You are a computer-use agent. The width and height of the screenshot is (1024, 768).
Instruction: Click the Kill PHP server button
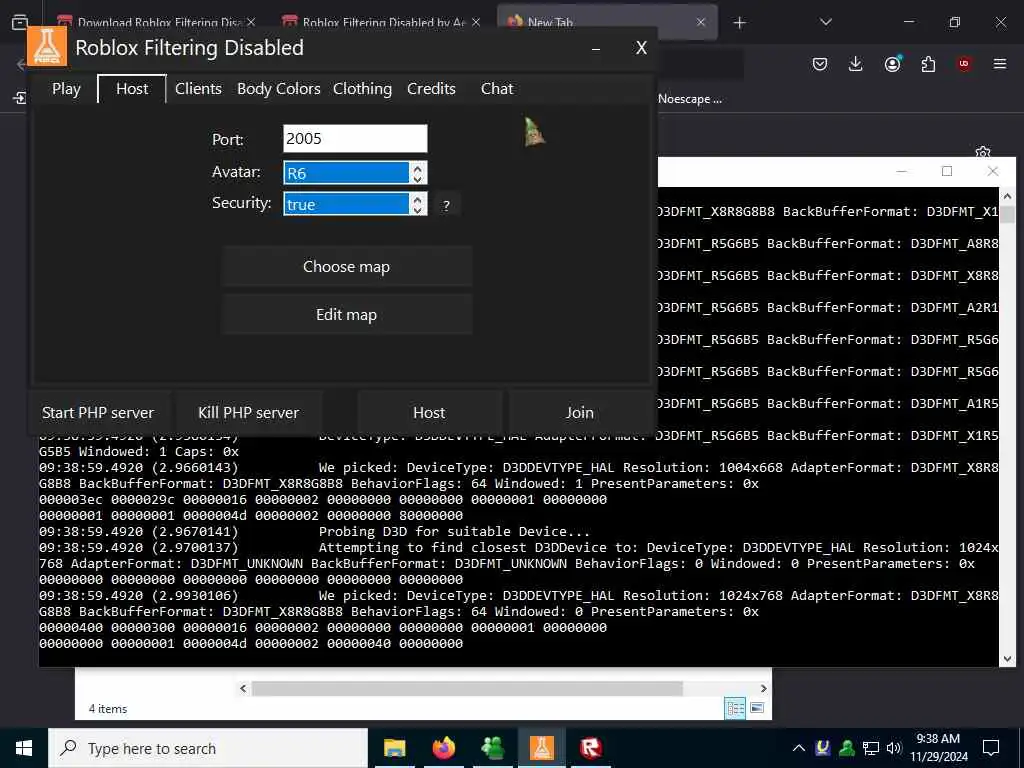point(248,413)
